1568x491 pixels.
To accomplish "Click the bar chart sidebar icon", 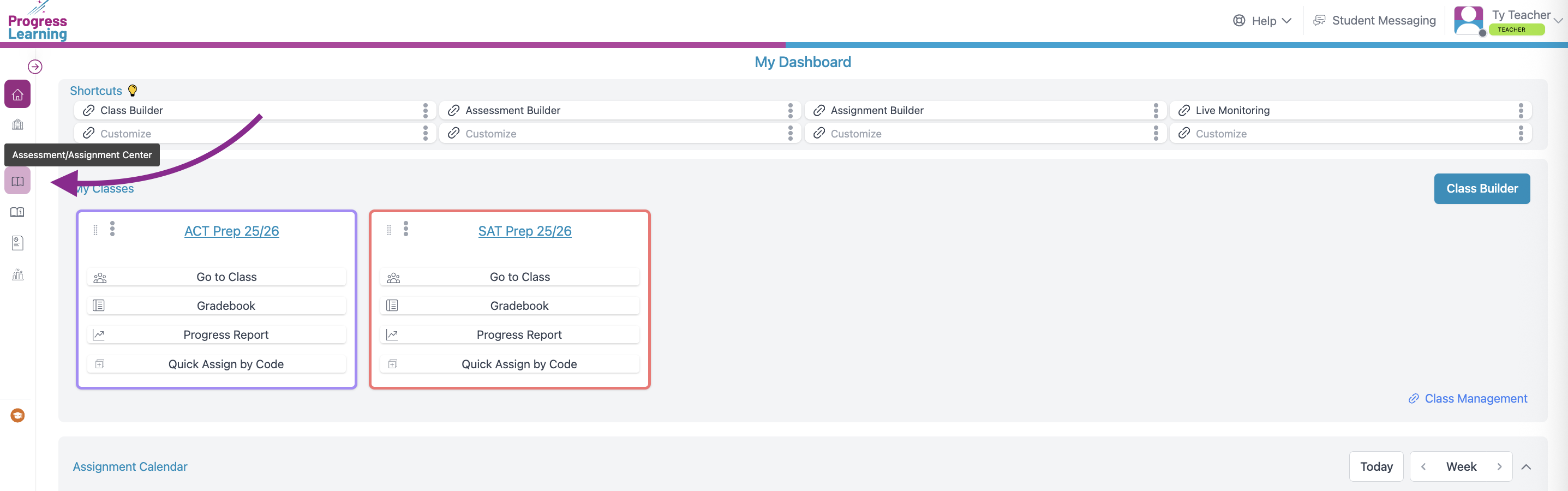I will pyautogui.click(x=17, y=274).
